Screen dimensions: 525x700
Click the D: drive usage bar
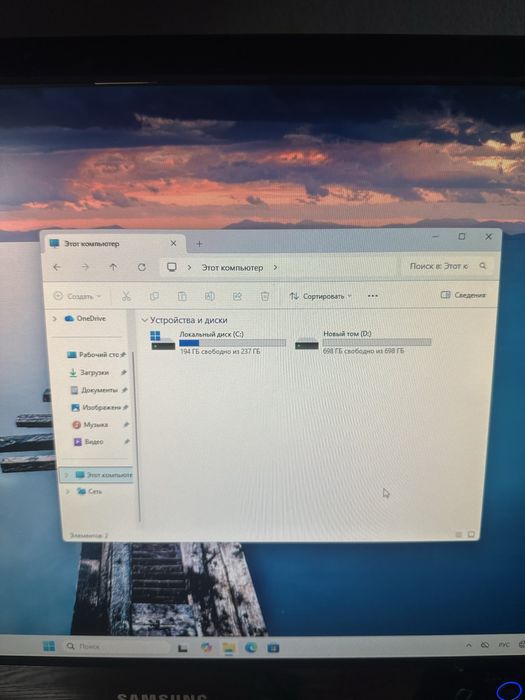point(377,342)
